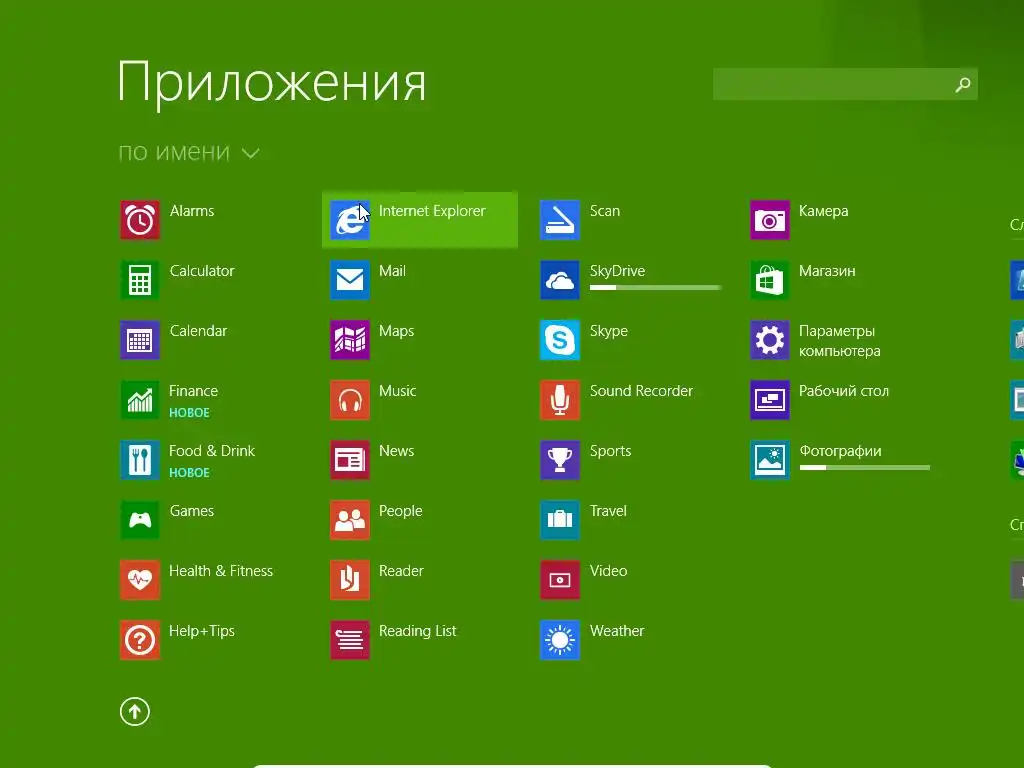This screenshot has width=1024, height=768.
Task: Open the Weather sun icon
Action: coord(560,641)
